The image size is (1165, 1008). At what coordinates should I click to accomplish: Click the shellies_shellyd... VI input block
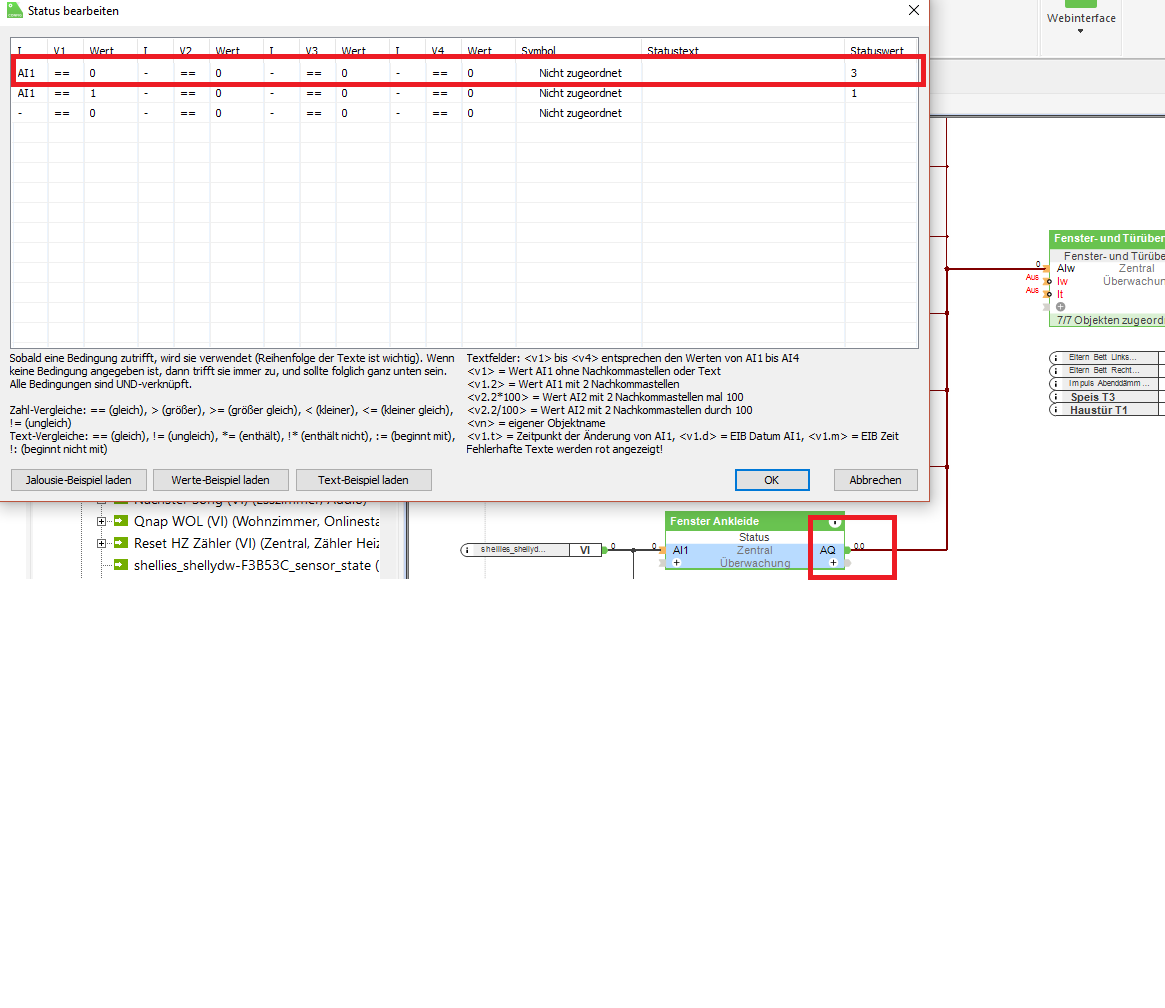530,550
